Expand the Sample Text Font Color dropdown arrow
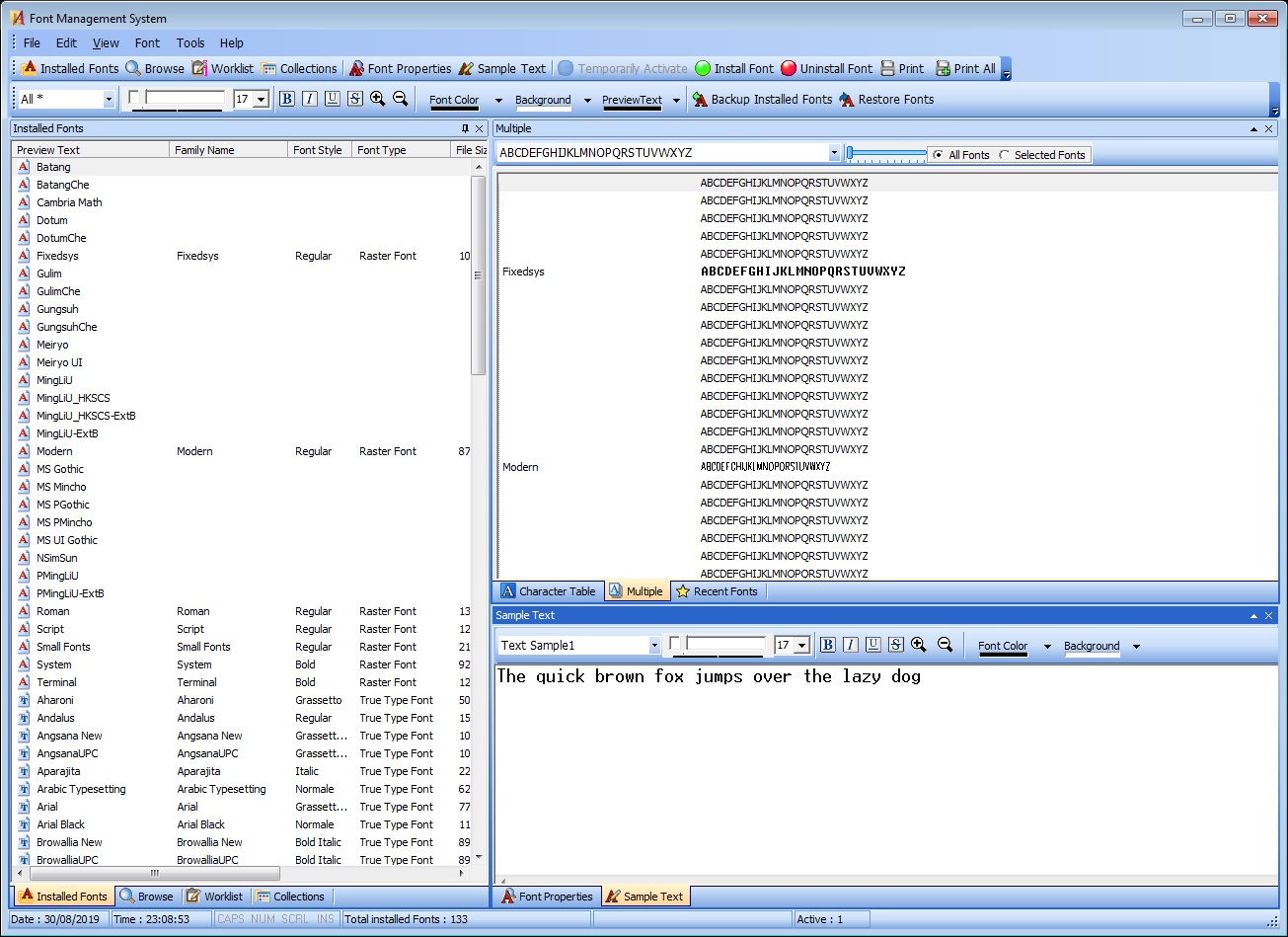This screenshot has height=937, width=1288. tap(1047, 647)
